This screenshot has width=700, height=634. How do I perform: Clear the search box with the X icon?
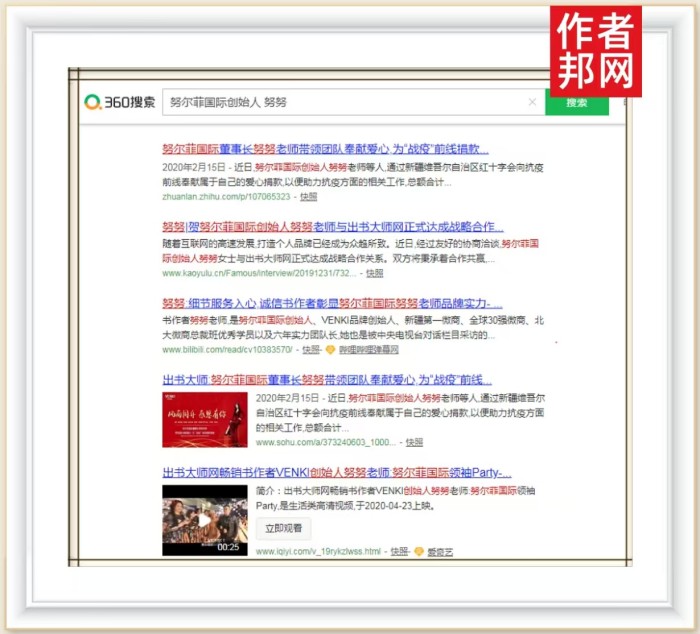pos(532,102)
